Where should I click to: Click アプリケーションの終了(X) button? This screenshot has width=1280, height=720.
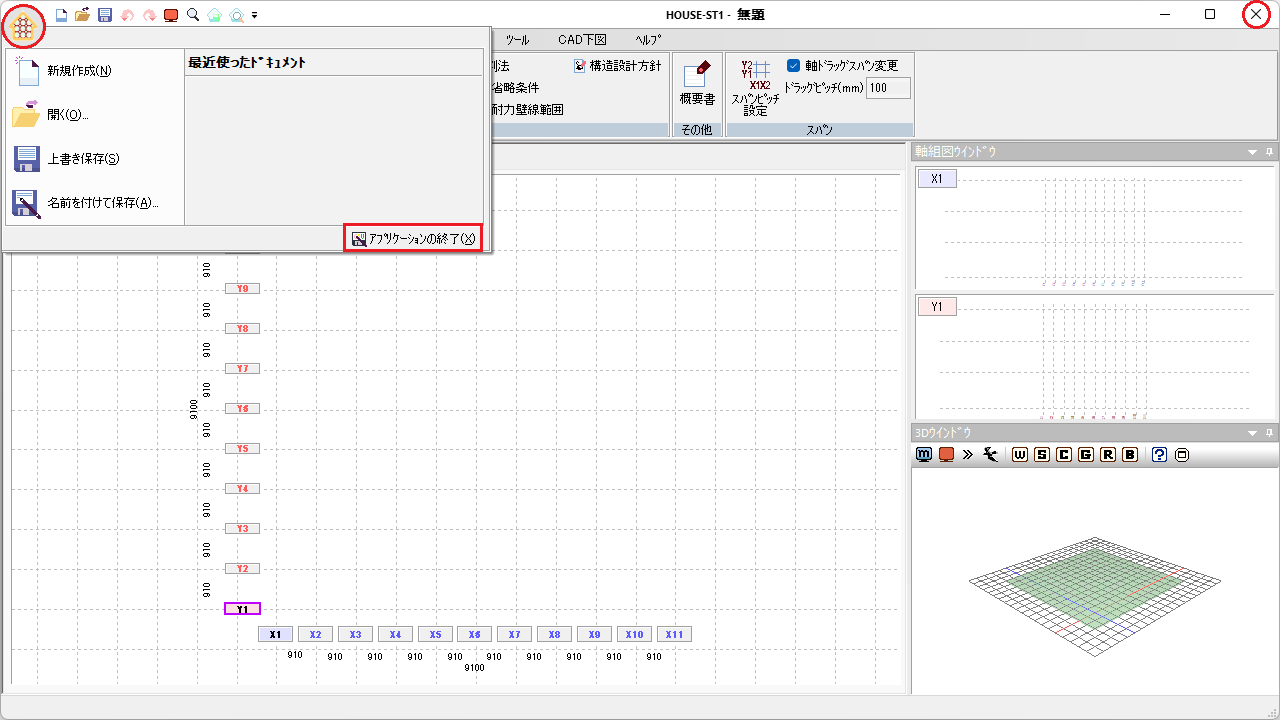(413, 238)
